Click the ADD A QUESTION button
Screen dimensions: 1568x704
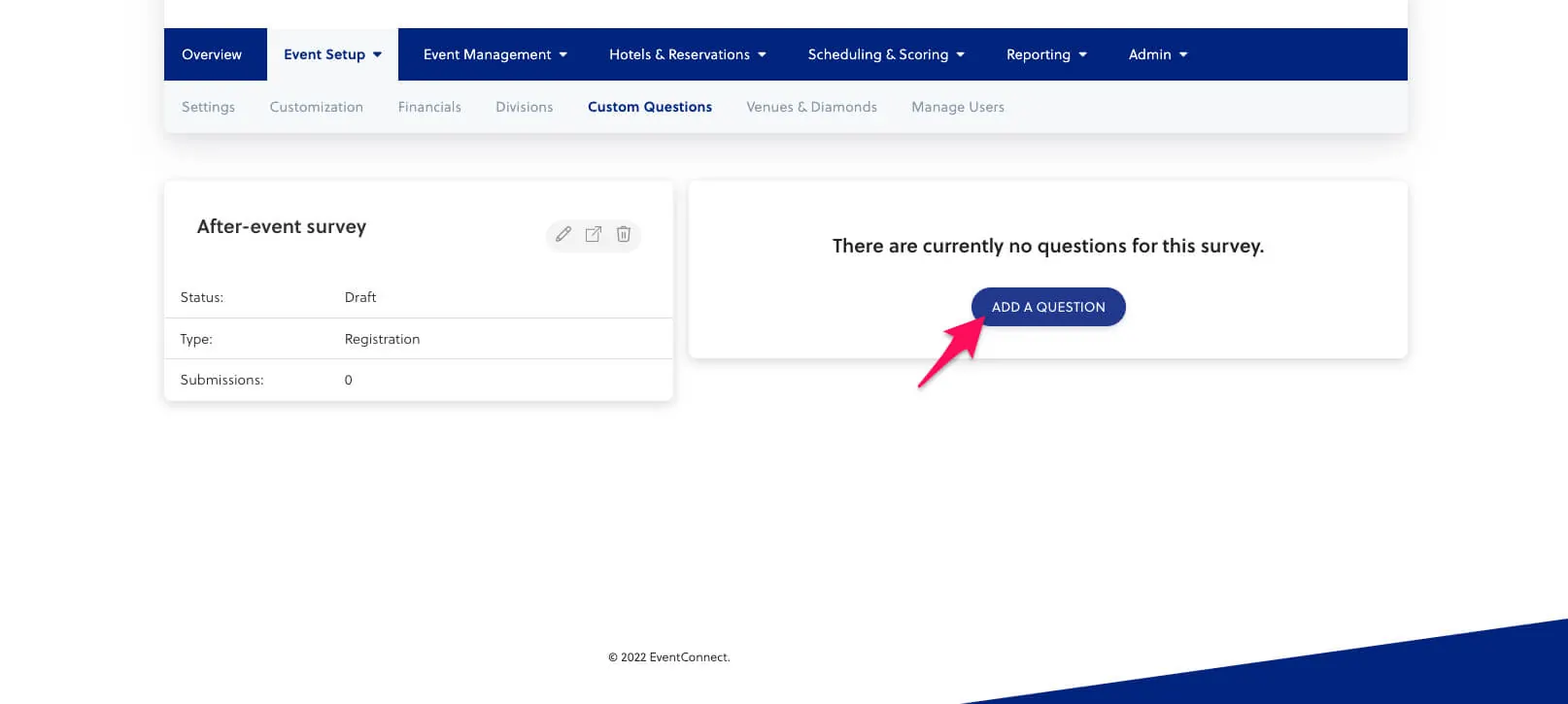[1048, 307]
